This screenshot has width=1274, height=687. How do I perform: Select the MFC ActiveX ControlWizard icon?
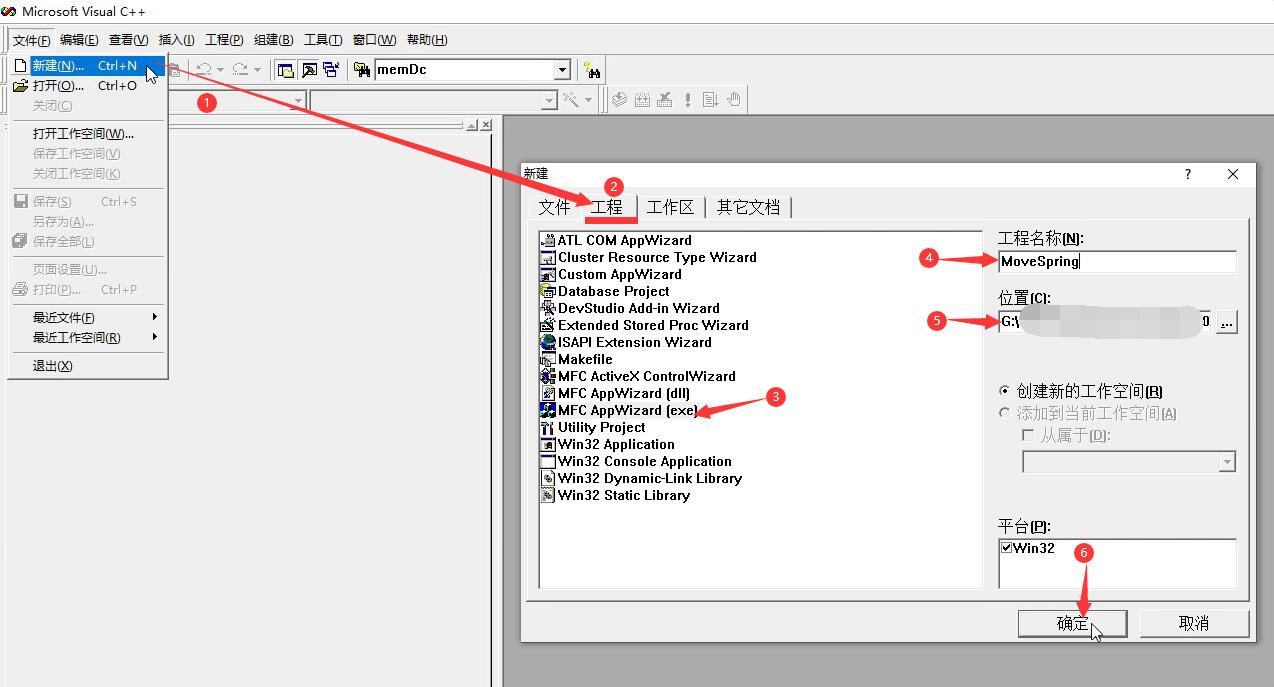(x=547, y=376)
